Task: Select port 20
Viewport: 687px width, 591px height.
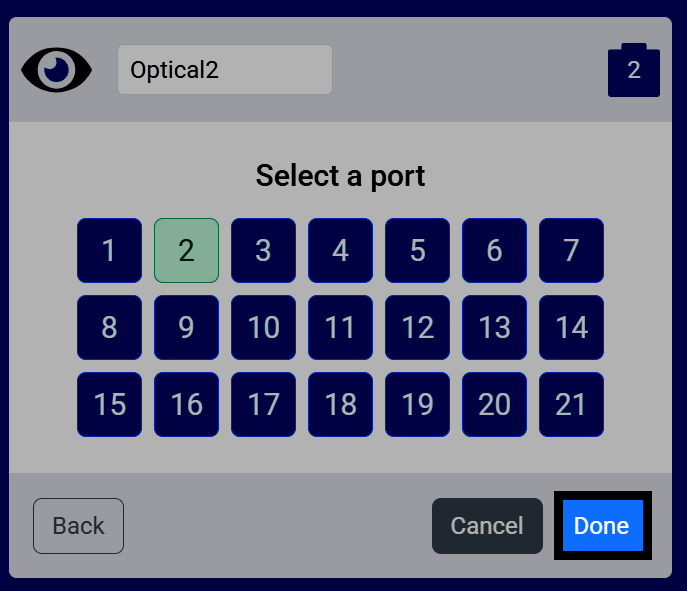Action: click(x=494, y=404)
